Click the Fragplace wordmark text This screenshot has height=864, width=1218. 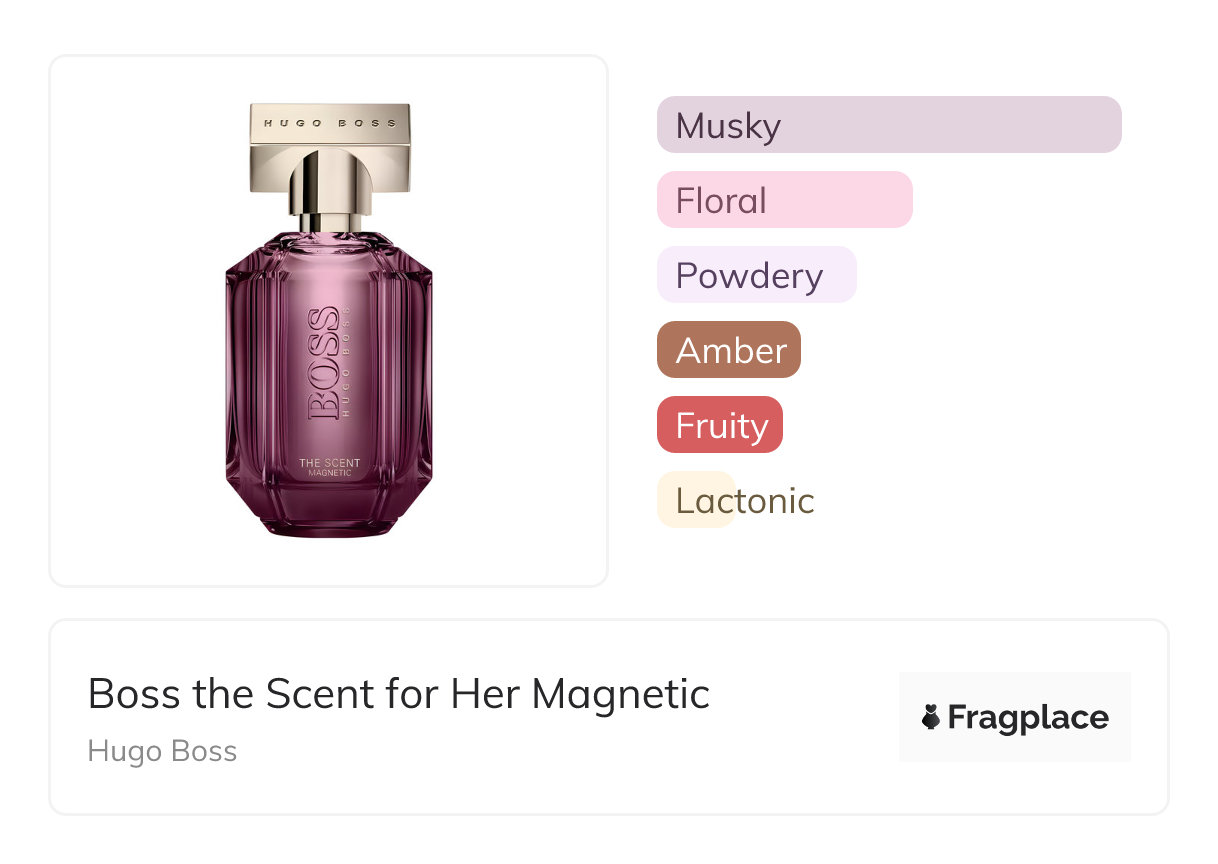click(1028, 717)
